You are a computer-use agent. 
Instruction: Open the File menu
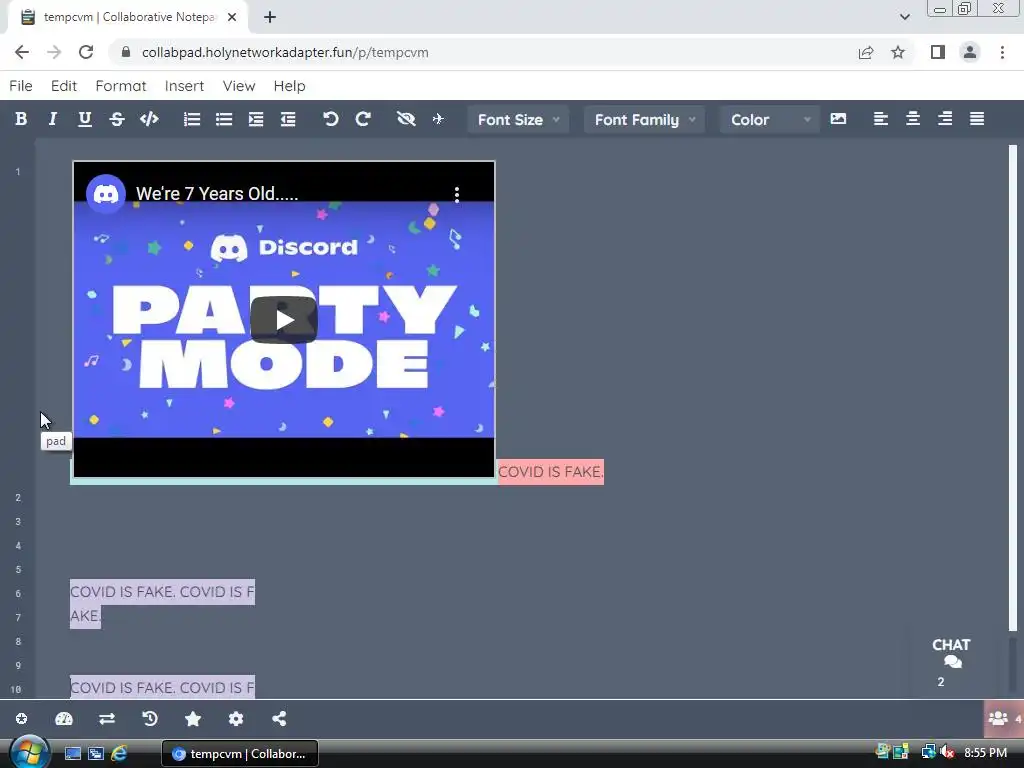click(21, 86)
